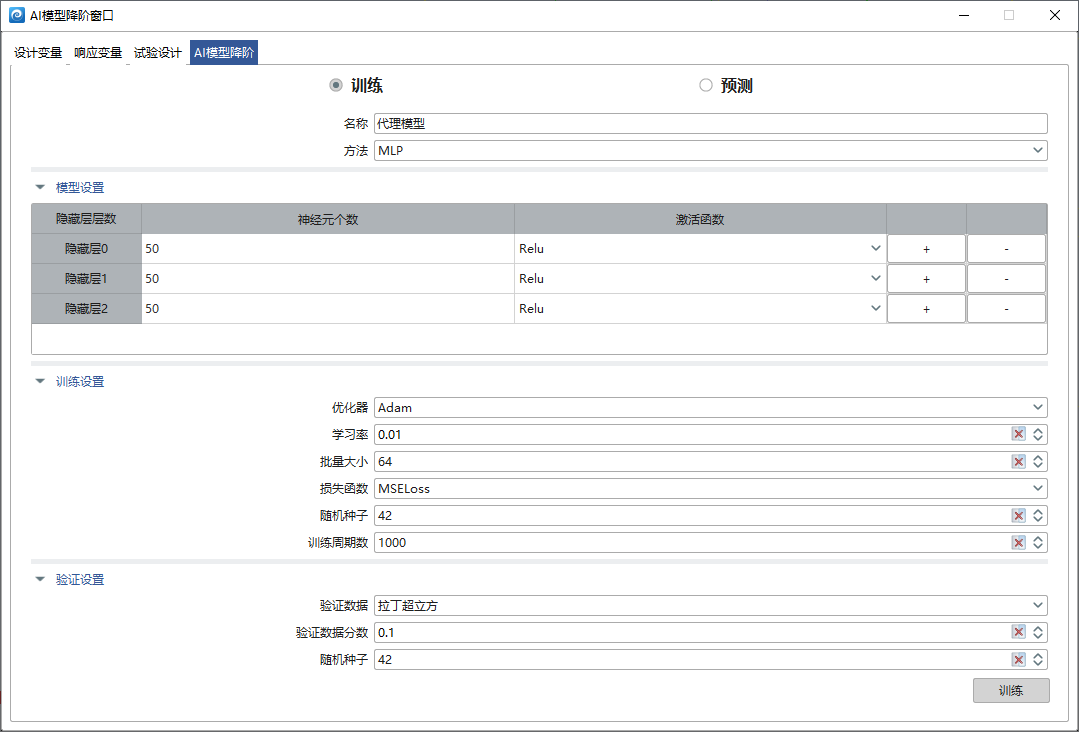1079x732 pixels.
Task: Click the 训练 button at bottom right
Action: pos(1011,690)
